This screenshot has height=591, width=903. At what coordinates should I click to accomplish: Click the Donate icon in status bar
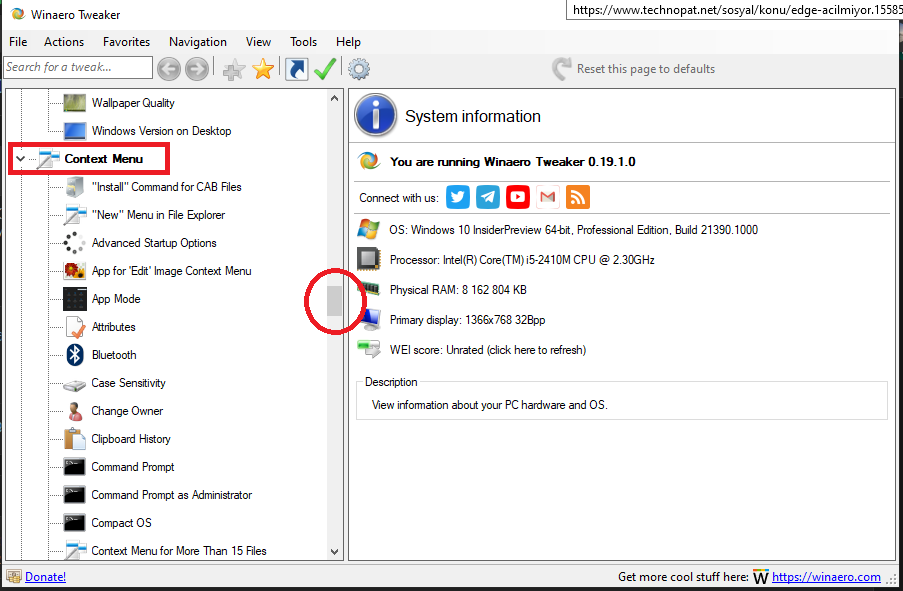(14, 577)
